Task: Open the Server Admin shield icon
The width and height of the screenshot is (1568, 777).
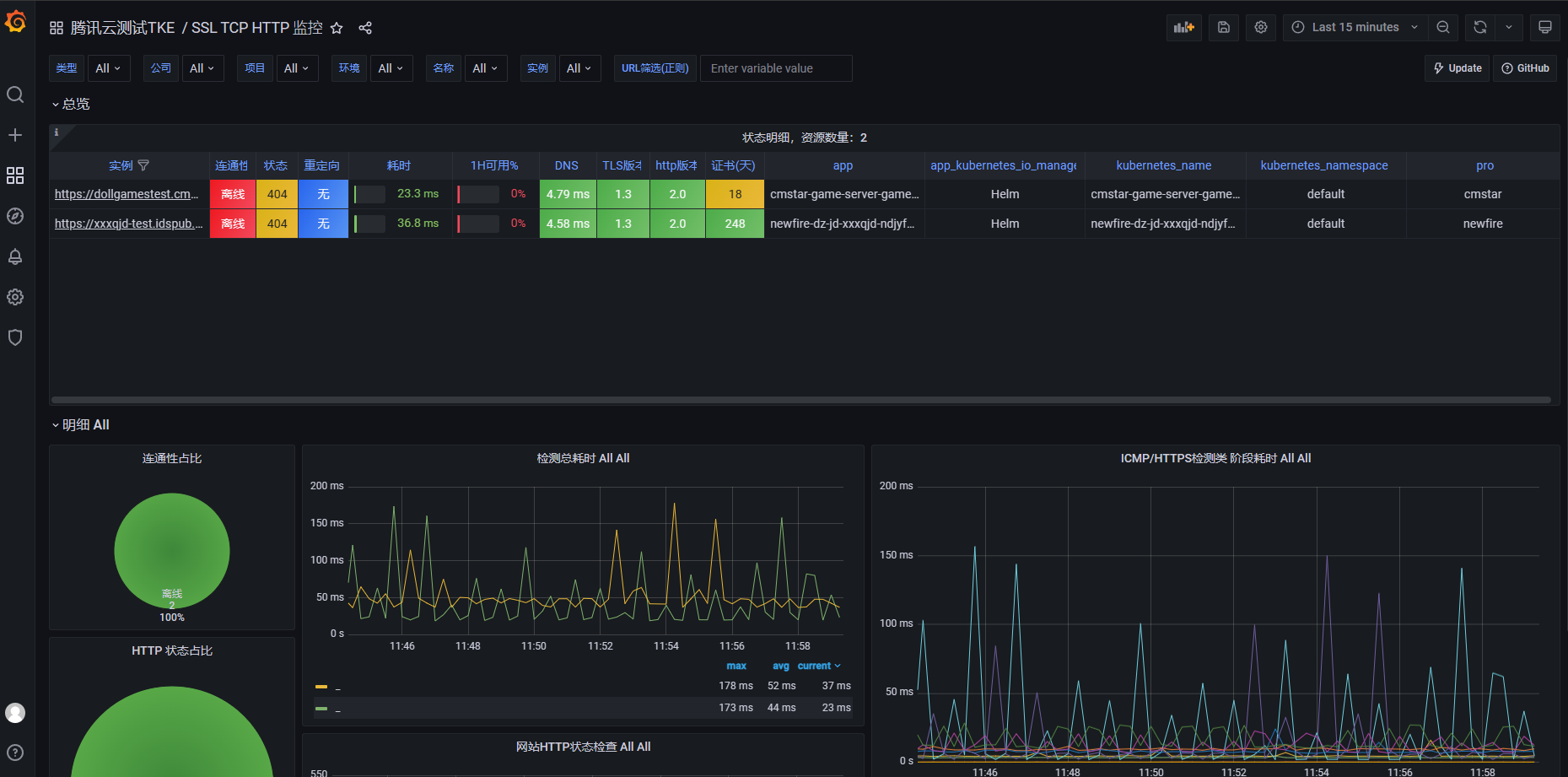Action: (15, 337)
